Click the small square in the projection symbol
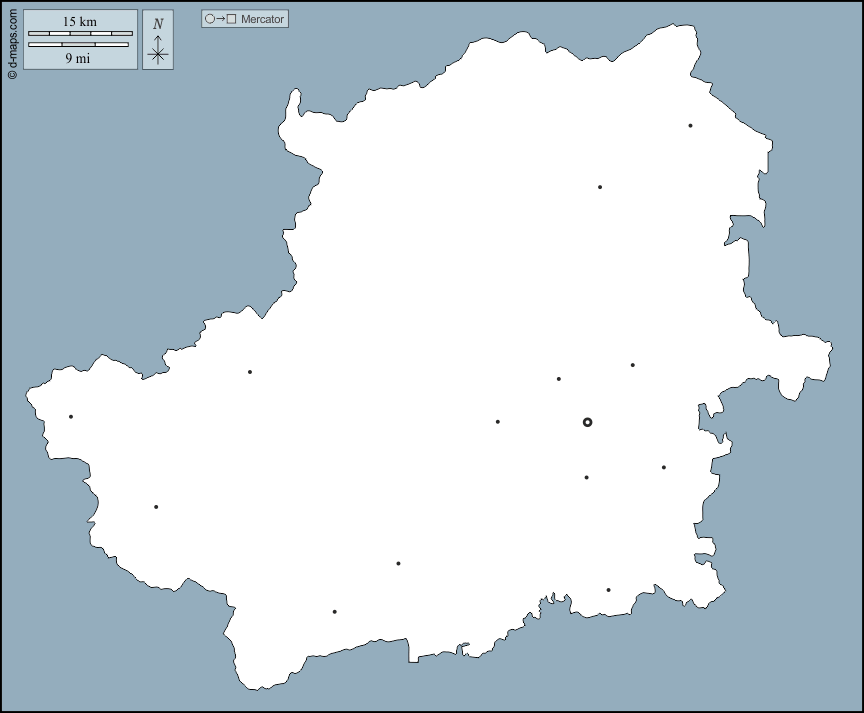This screenshot has height=713, width=864. tap(232, 19)
